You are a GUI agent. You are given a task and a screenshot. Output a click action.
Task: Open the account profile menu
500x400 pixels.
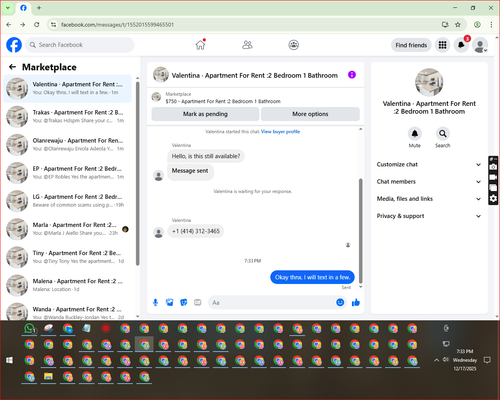(x=480, y=45)
